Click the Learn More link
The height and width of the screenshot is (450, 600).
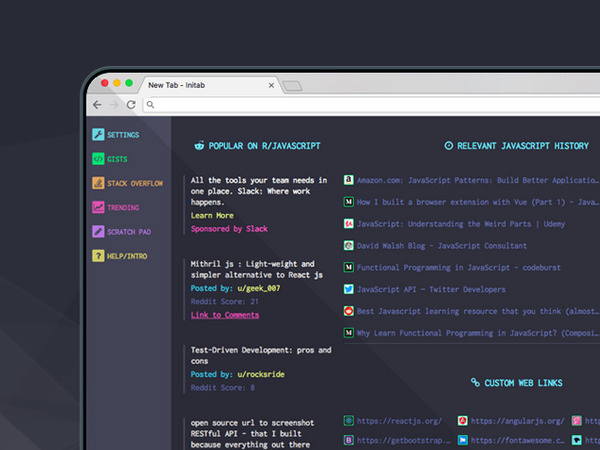[x=212, y=215]
